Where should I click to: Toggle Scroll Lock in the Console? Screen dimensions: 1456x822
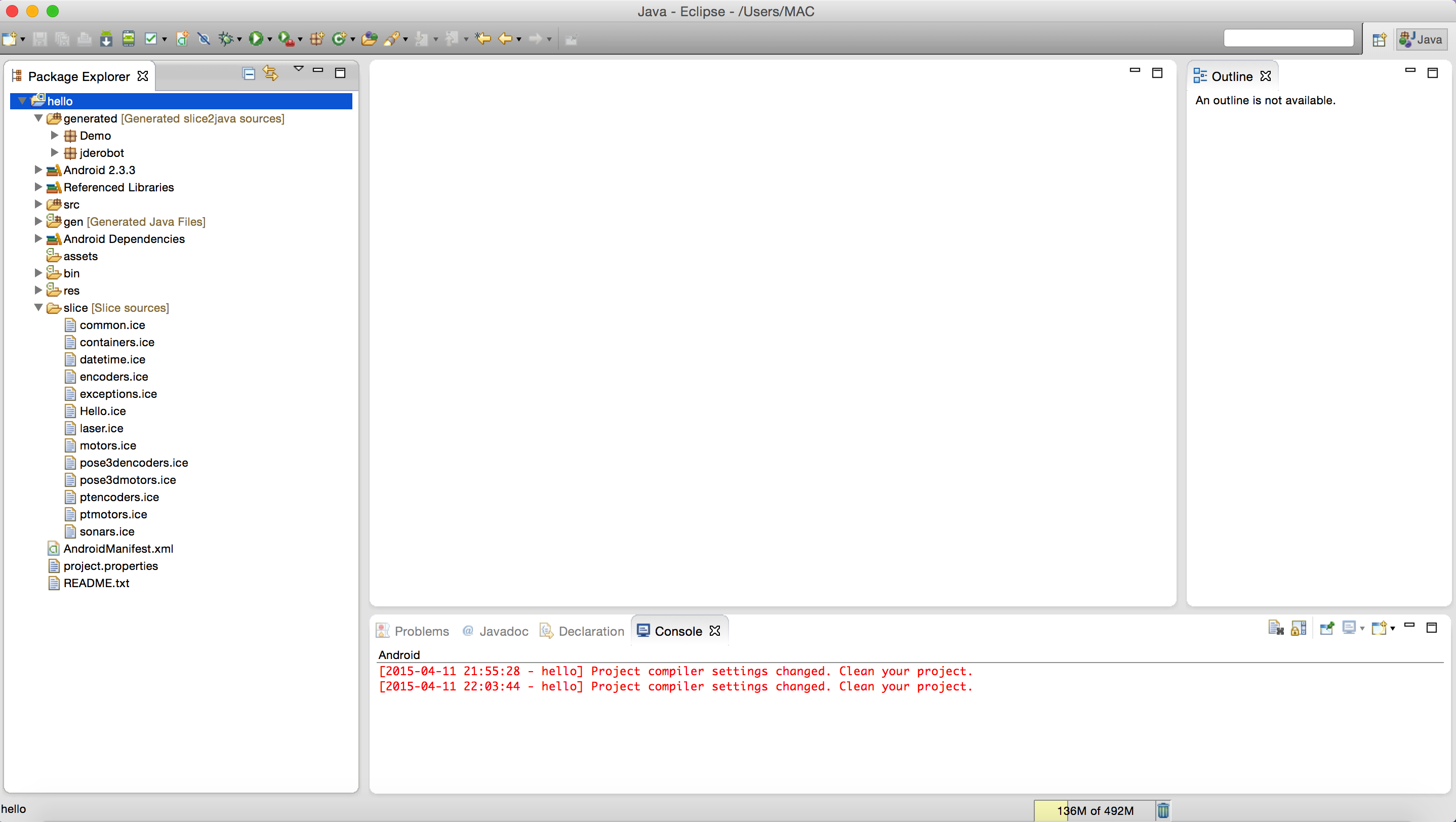[1299, 628]
